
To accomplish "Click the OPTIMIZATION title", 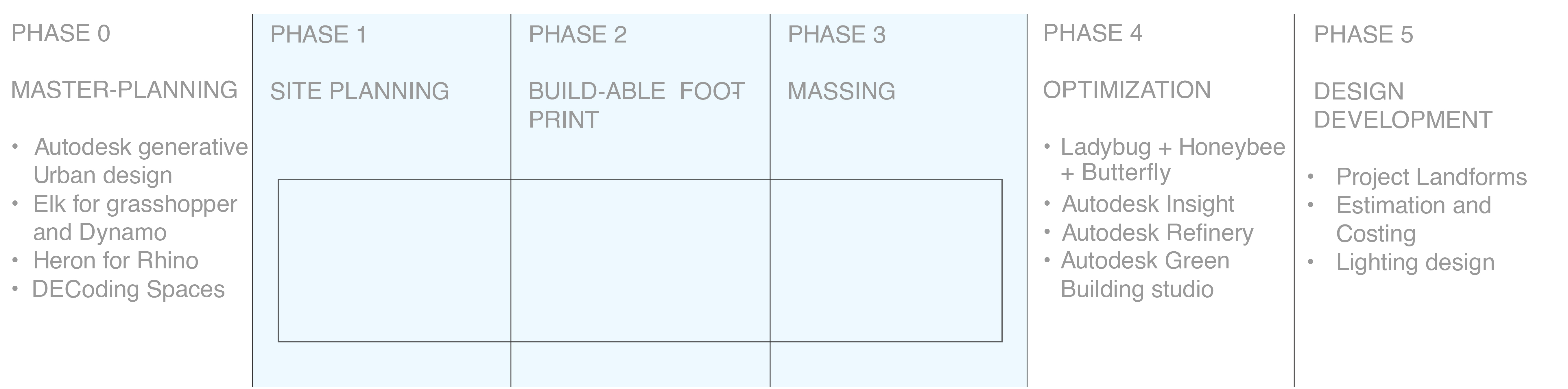I will pyautogui.click(x=1127, y=90).
